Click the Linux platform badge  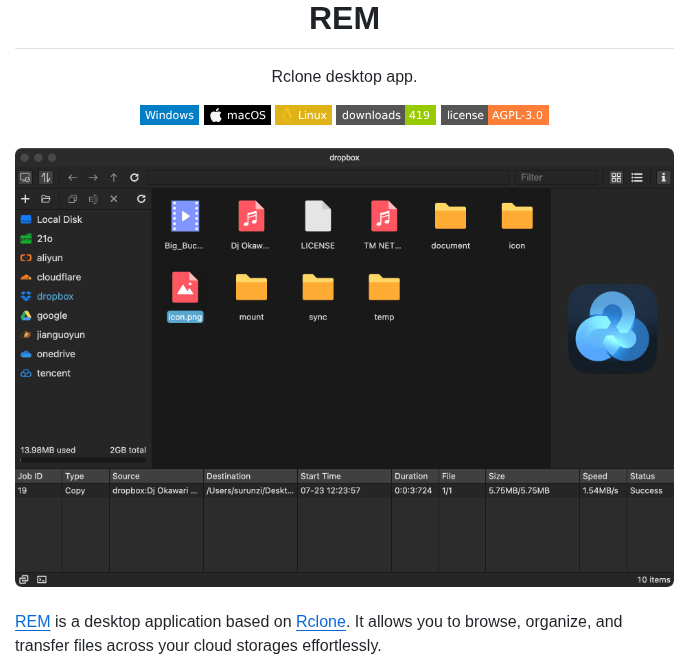303,115
